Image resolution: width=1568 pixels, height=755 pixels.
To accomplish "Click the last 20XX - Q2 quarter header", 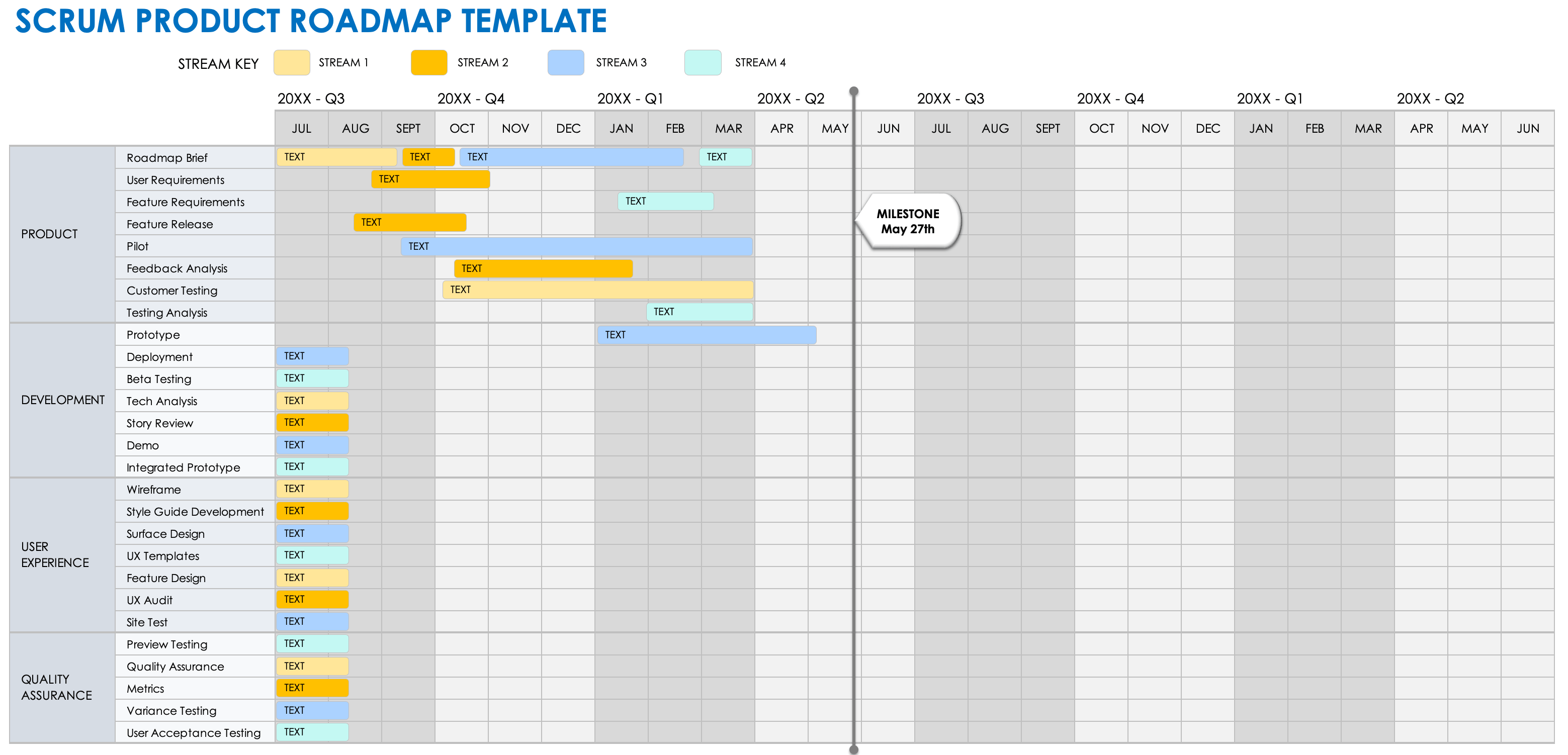I will (1430, 99).
